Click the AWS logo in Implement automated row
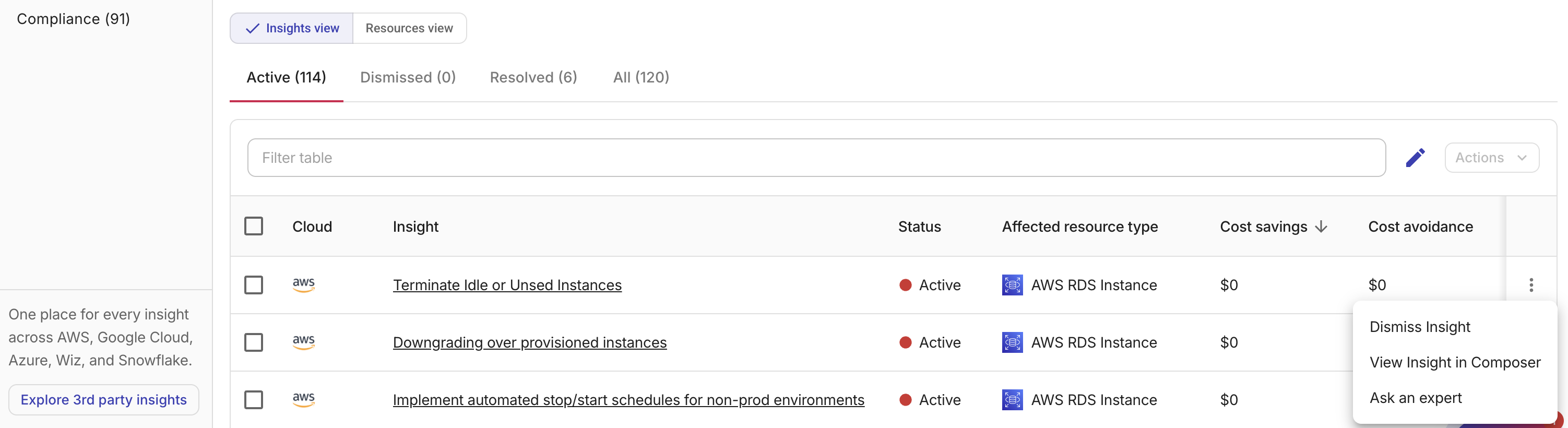 304,399
